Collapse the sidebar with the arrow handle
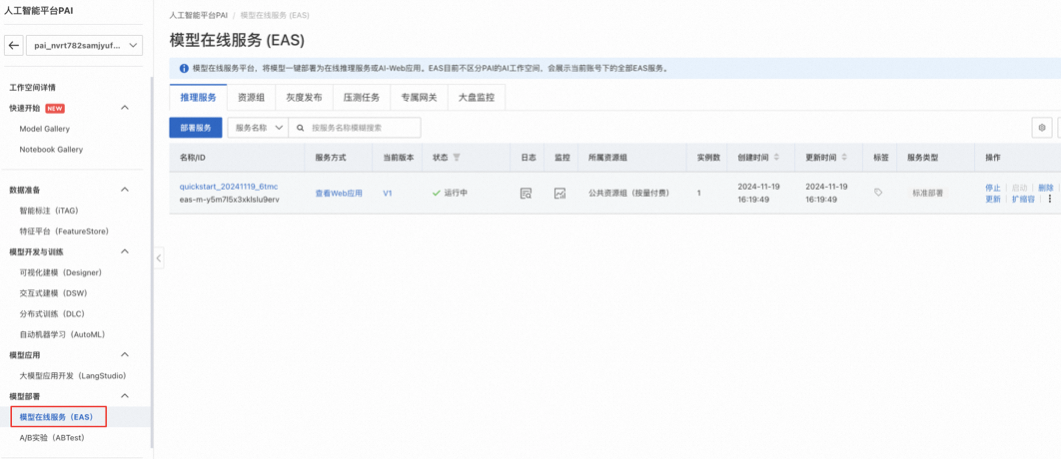Screen dimensions: 1061x459 159,258
